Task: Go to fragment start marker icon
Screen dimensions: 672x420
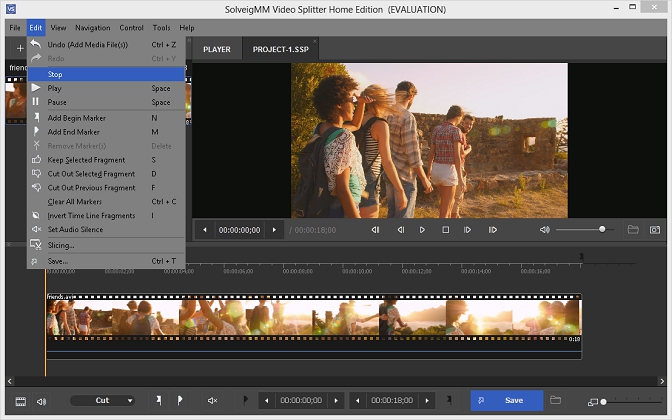Action: tap(245, 400)
